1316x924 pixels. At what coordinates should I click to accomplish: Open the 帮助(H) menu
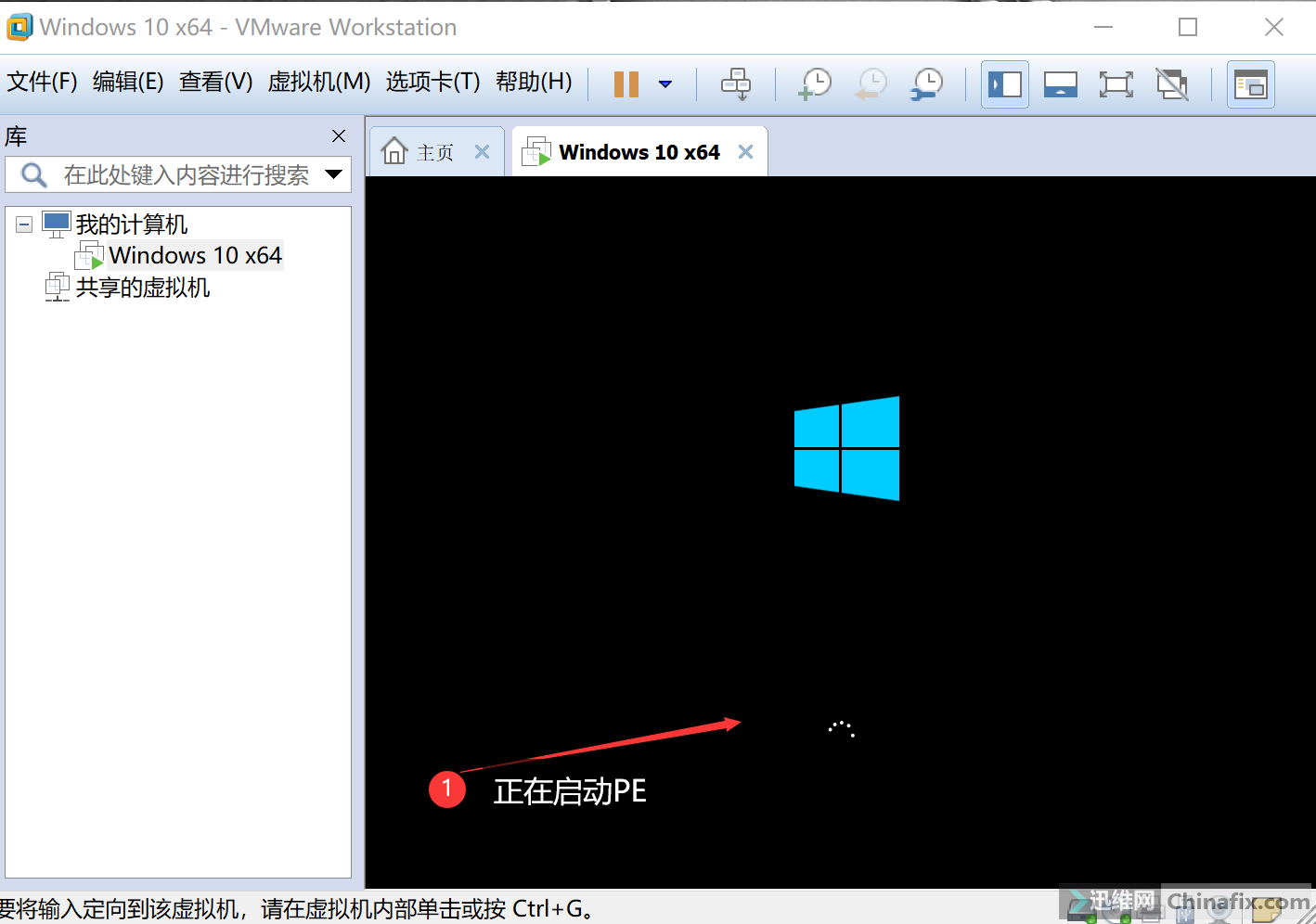click(534, 82)
